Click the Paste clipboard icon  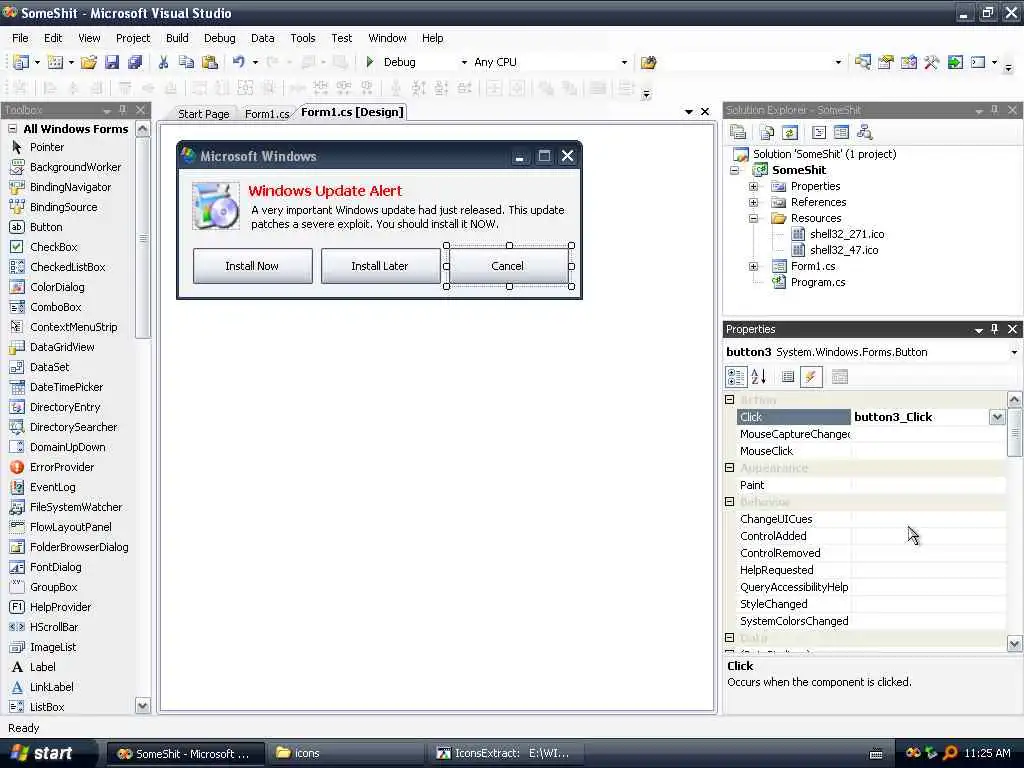click(x=210, y=62)
